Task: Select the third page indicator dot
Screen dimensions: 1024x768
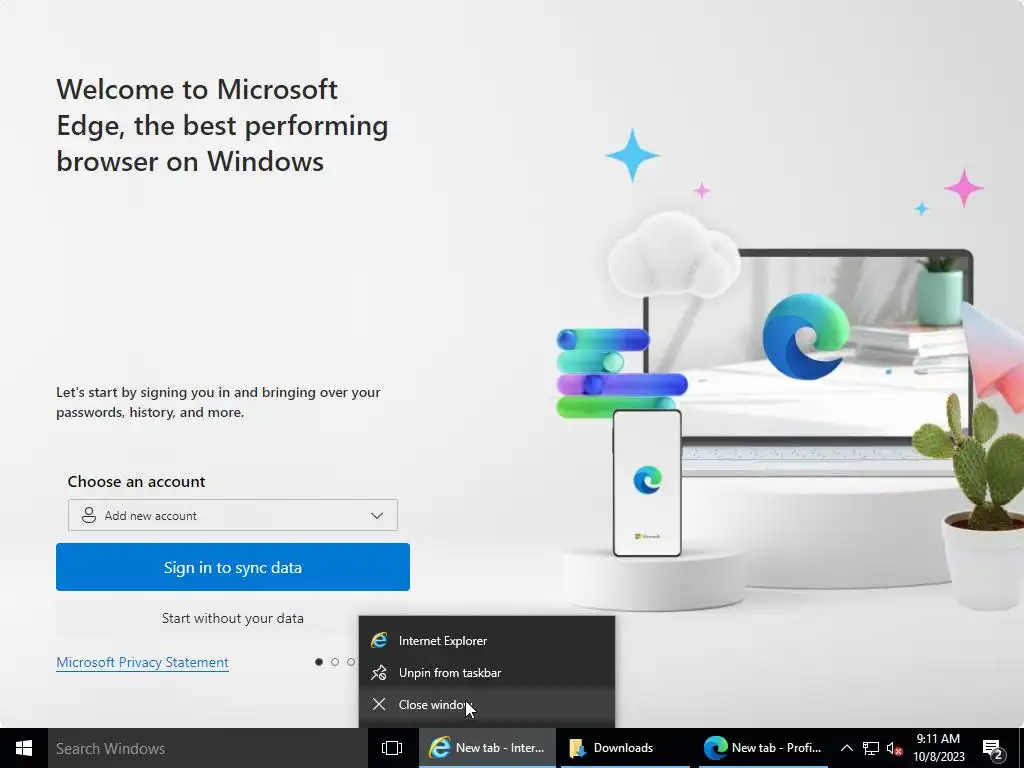Action: [x=351, y=662]
